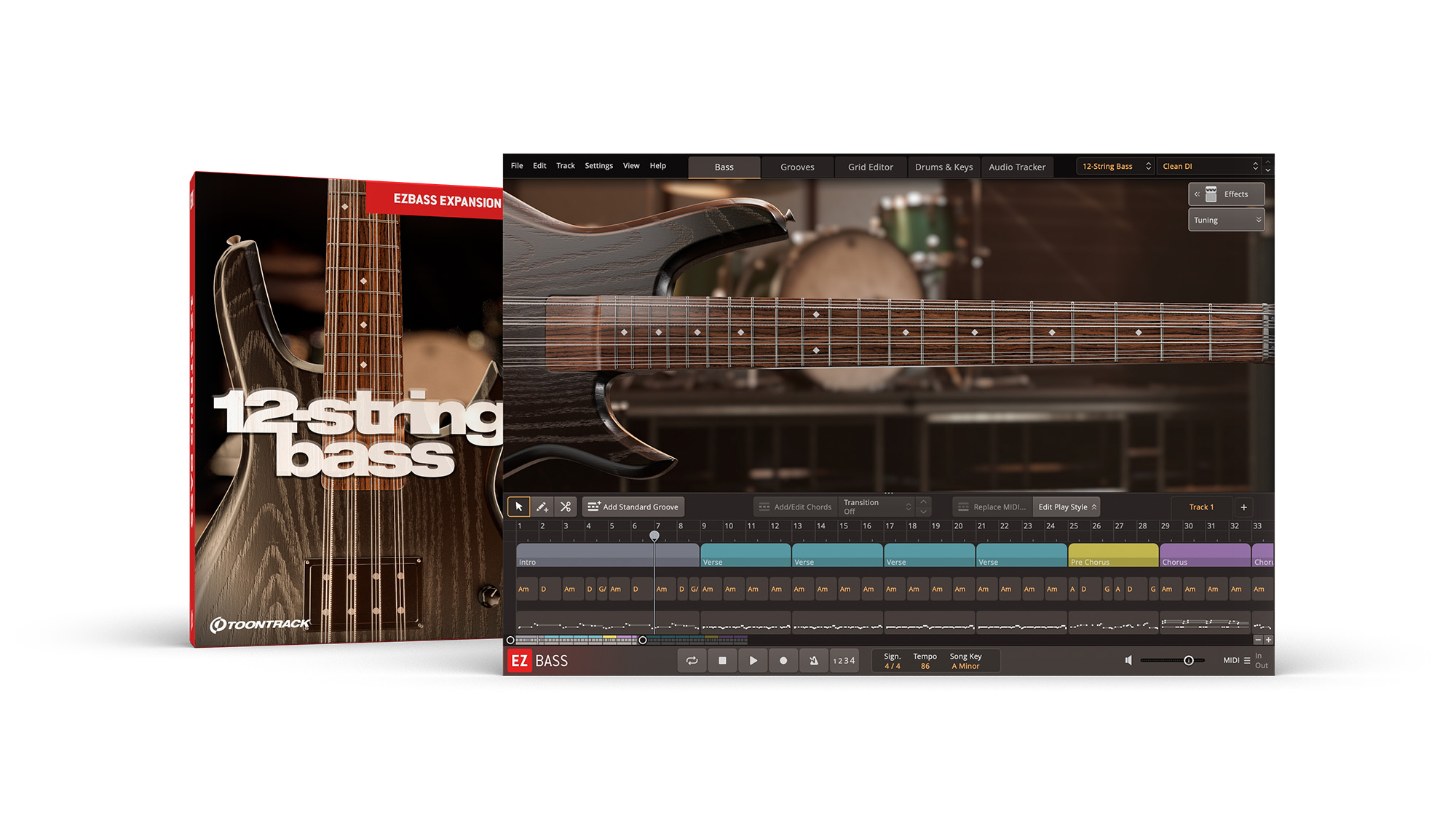Toggle the 1234 count-in
This screenshot has width=1456, height=813.
tap(844, 661)
